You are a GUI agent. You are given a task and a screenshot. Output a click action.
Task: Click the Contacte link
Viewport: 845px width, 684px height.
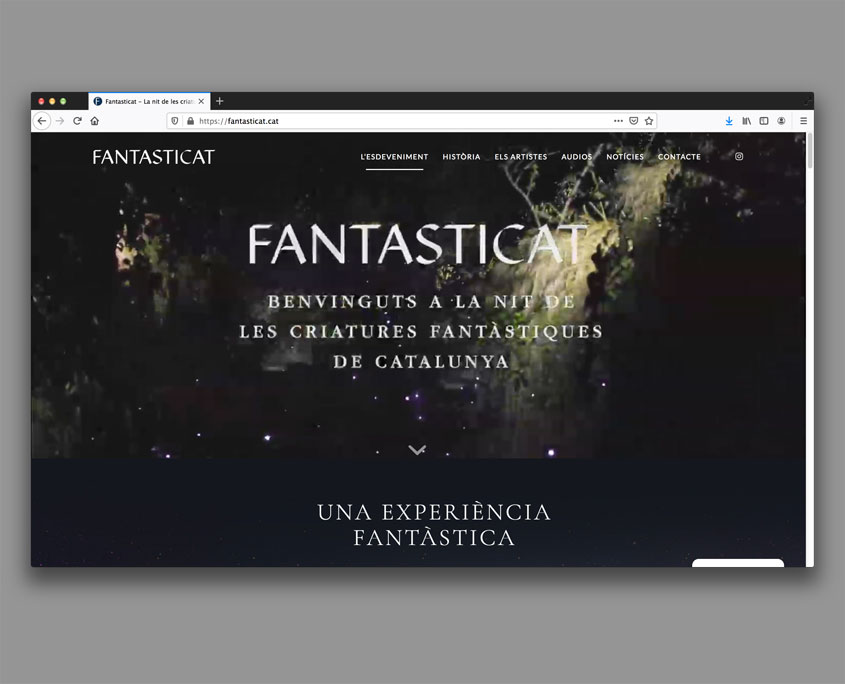(x=679, y=157)
